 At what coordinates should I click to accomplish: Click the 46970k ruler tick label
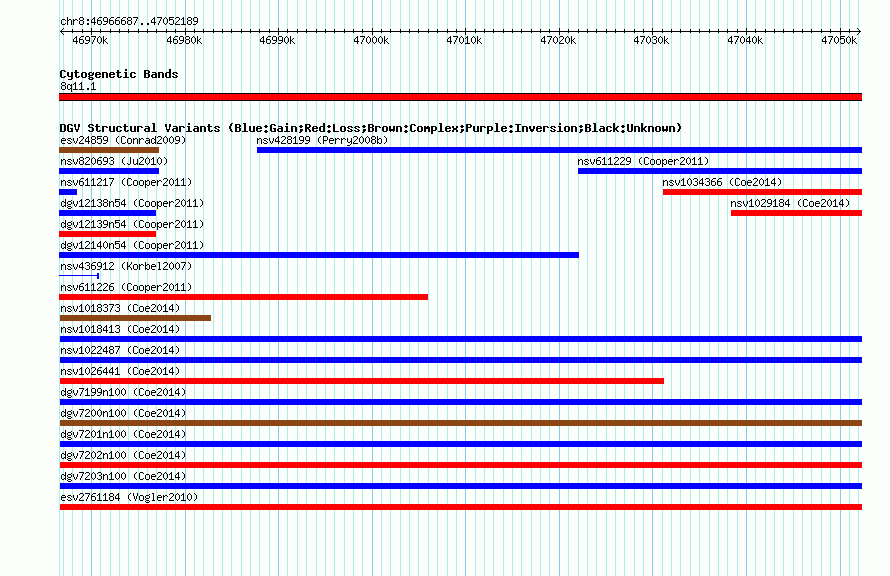click(90, 40)
